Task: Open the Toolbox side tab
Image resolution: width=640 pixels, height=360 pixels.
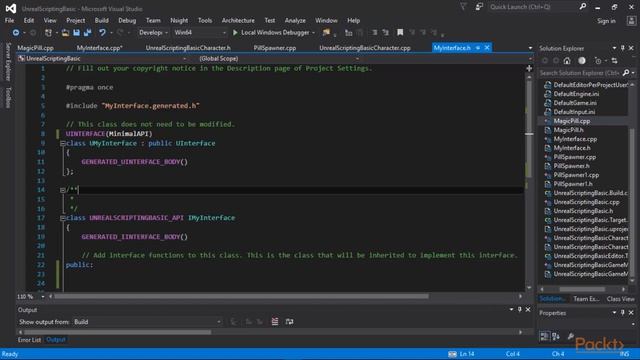Action: point(8,97)
